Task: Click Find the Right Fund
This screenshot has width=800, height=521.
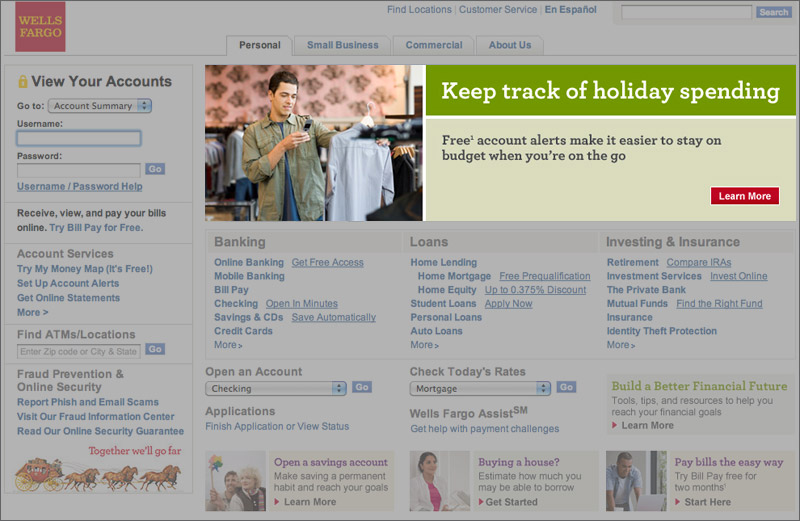Action: click(719, 304)
